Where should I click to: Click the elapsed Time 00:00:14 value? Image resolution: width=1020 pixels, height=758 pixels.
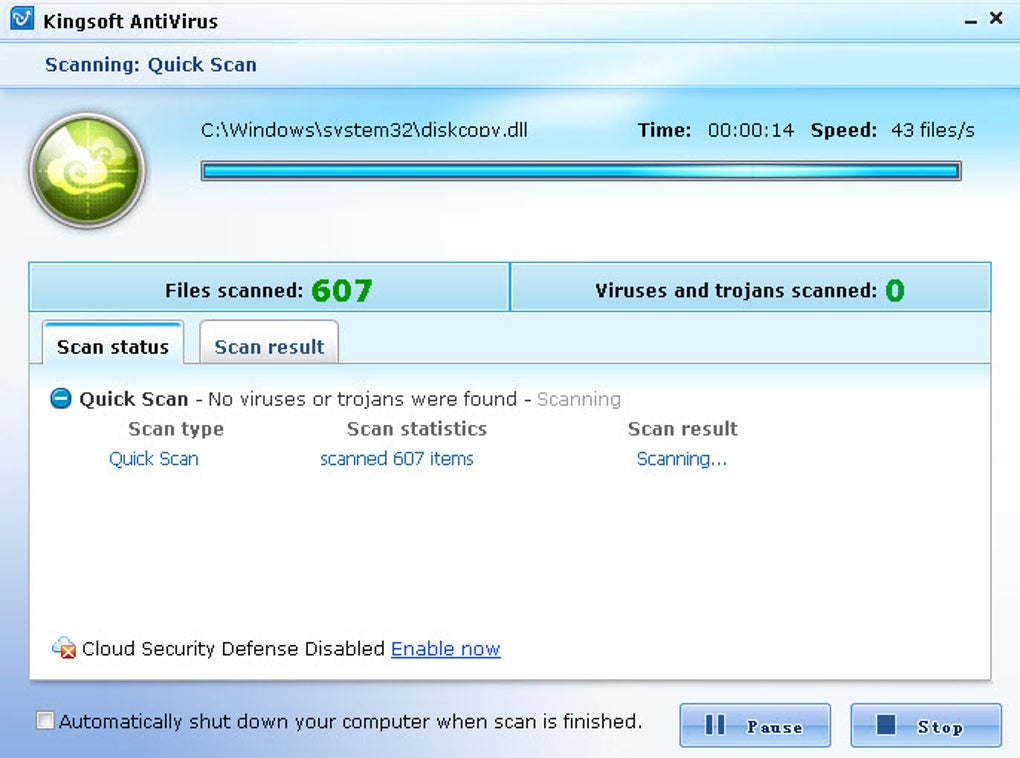click(x=751, y=130)
